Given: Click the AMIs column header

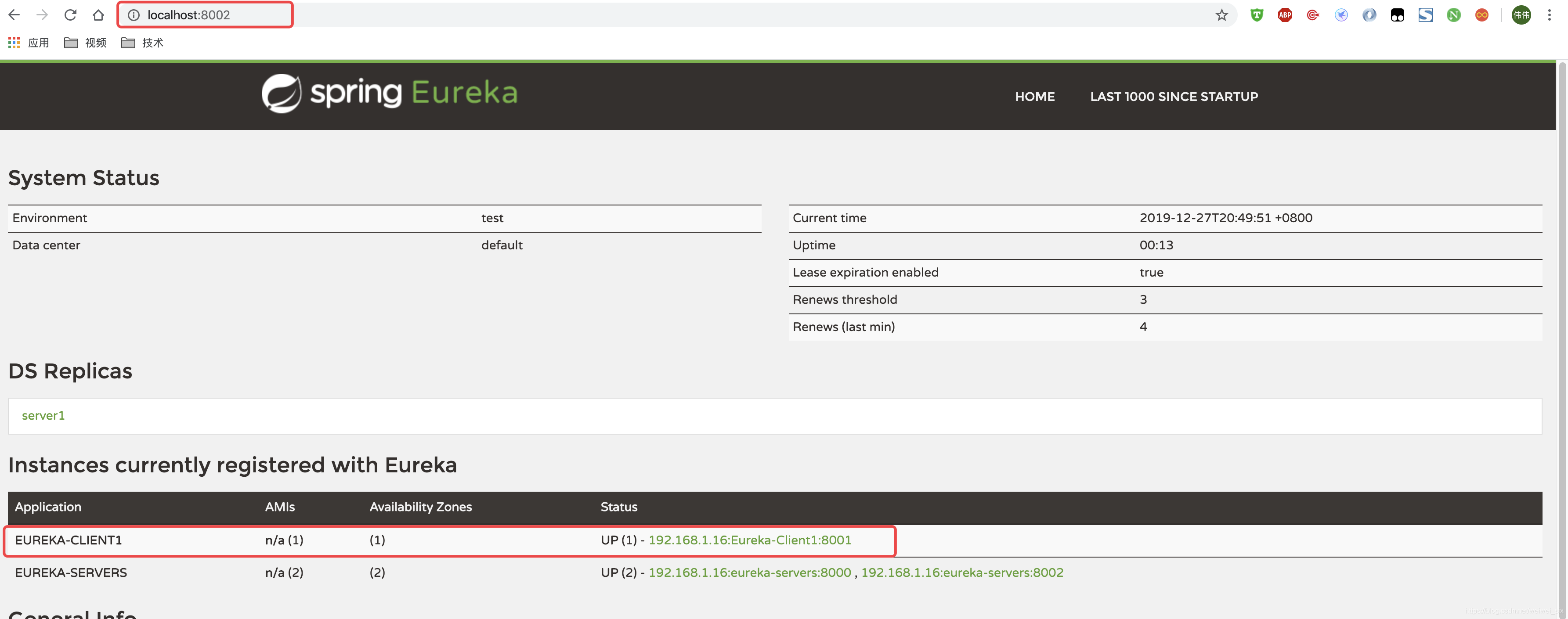Looking at the screenshot, I should 280,507.
